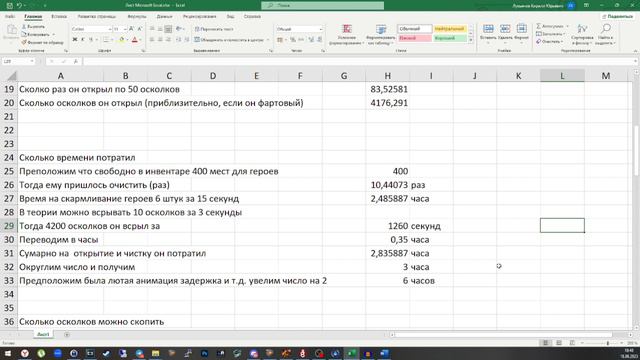The width and height of the screenshot is (640, 360).
Task: Open the Clear (Очистить) eraser menu
Action: pos(549,42)
